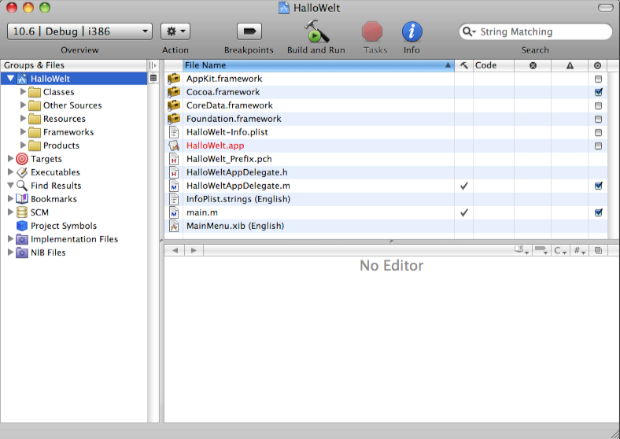Sort by File Name column header
This screenshot has height=439, width=620.
(x=319, y=65)
